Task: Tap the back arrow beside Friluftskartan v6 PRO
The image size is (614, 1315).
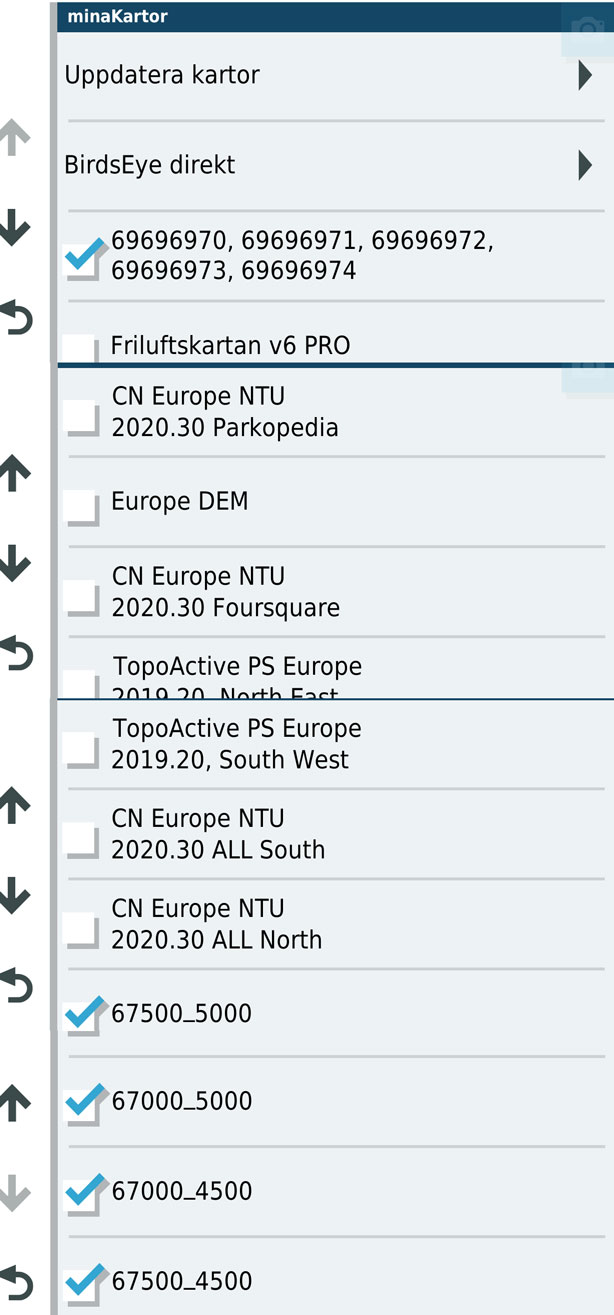Action: coord(16,318)
